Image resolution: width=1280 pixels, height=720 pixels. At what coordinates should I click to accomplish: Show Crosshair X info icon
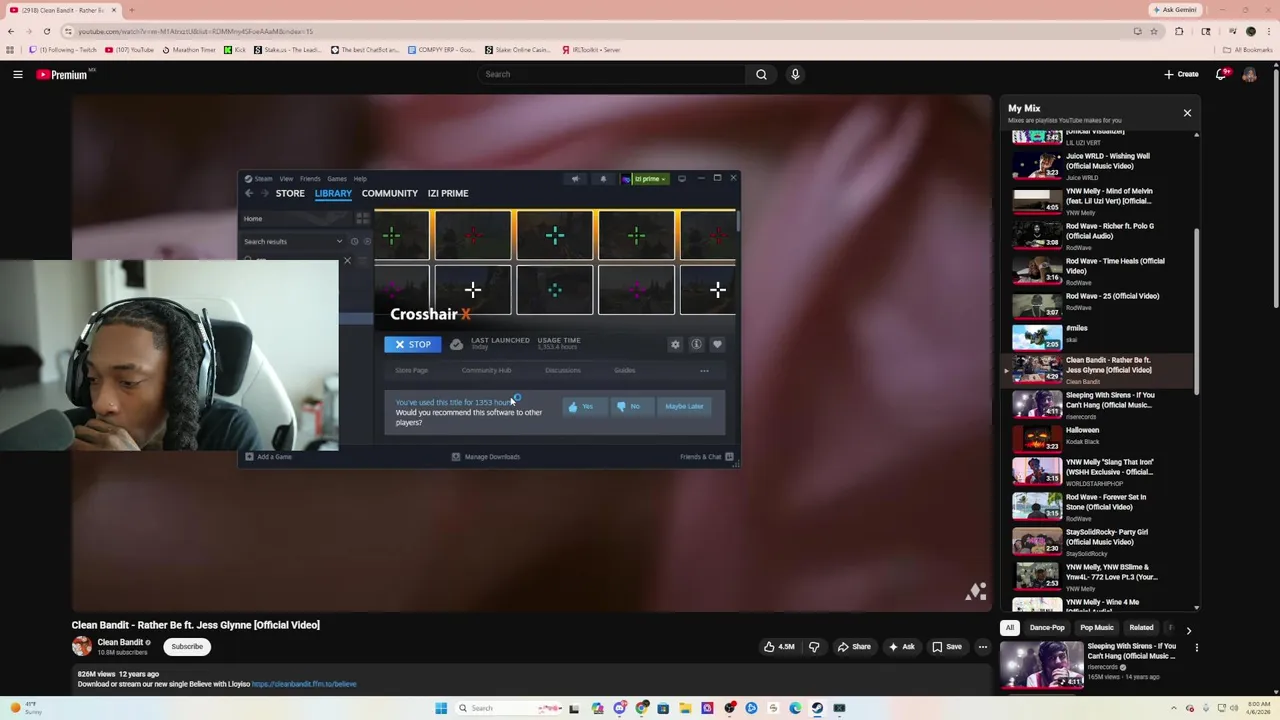pos(697,344)
